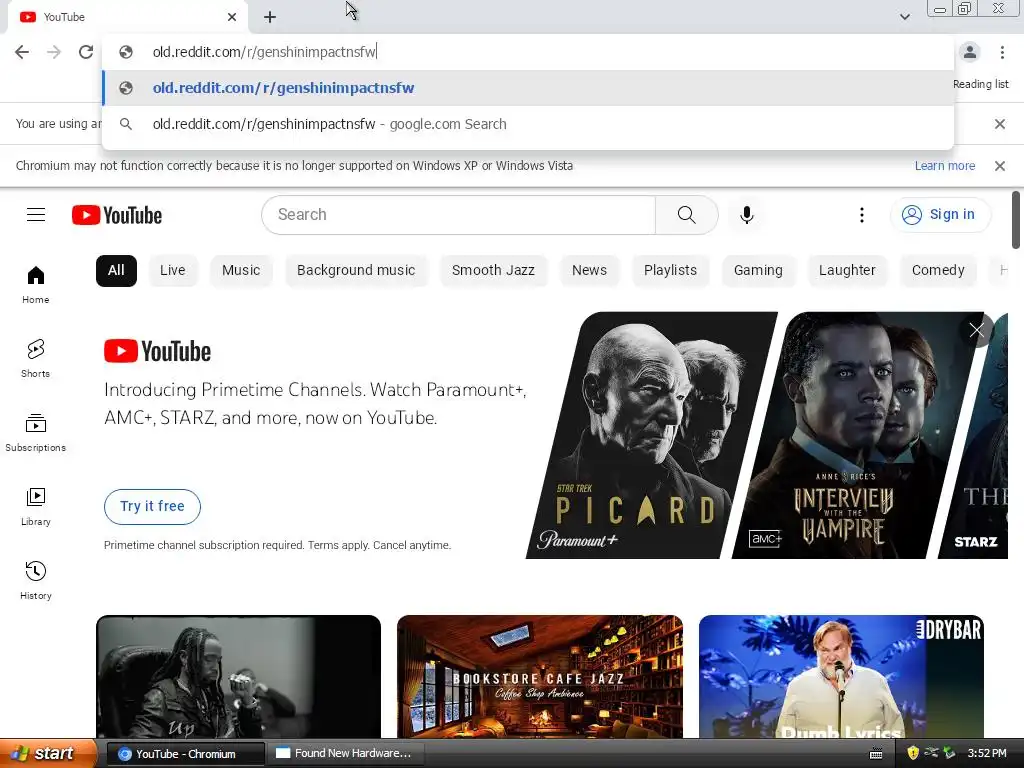
Task: Dismiss the Windows XP support warning bar
Action: point(999,166)
